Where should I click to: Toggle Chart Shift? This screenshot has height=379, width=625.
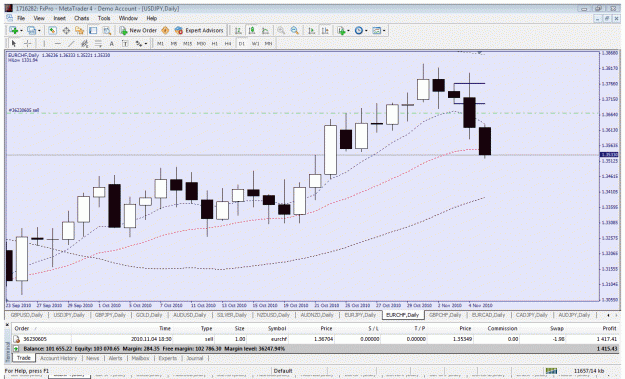pos(325,31)
